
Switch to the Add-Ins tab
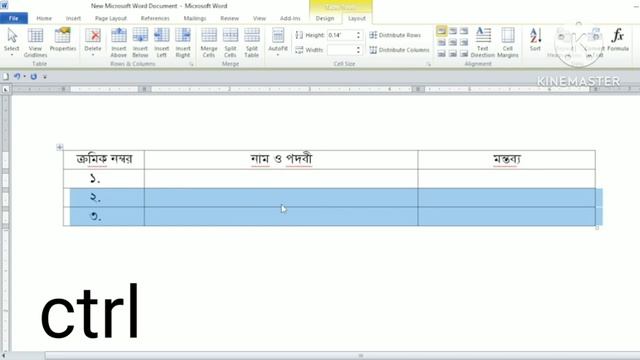[290, 18]
